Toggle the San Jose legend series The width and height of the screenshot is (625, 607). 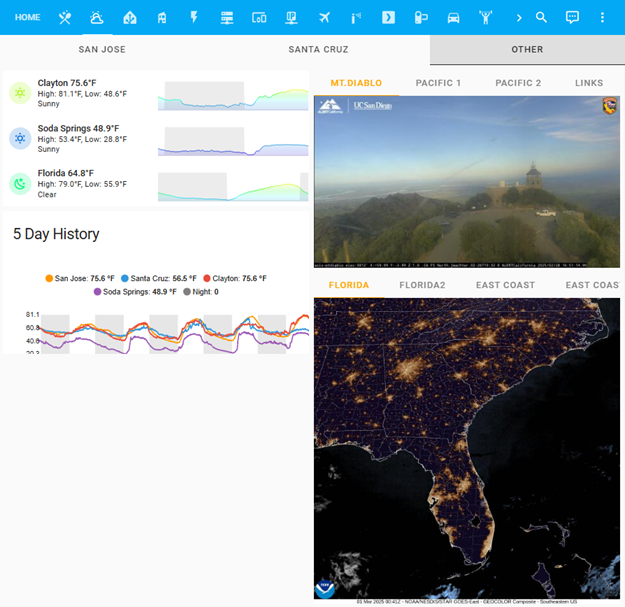tap(80, 278)
